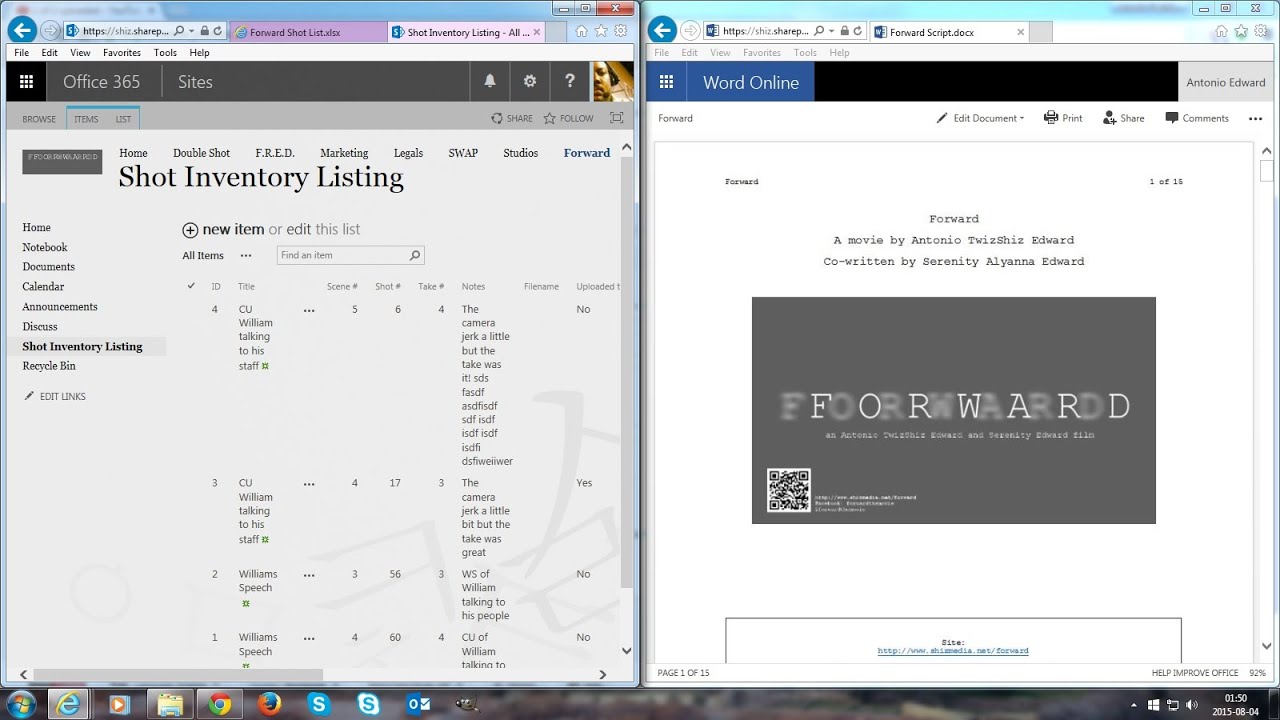
Task: Open views ellipsis next to All Items
Action: pyautogui.click(x=246, y=255)
